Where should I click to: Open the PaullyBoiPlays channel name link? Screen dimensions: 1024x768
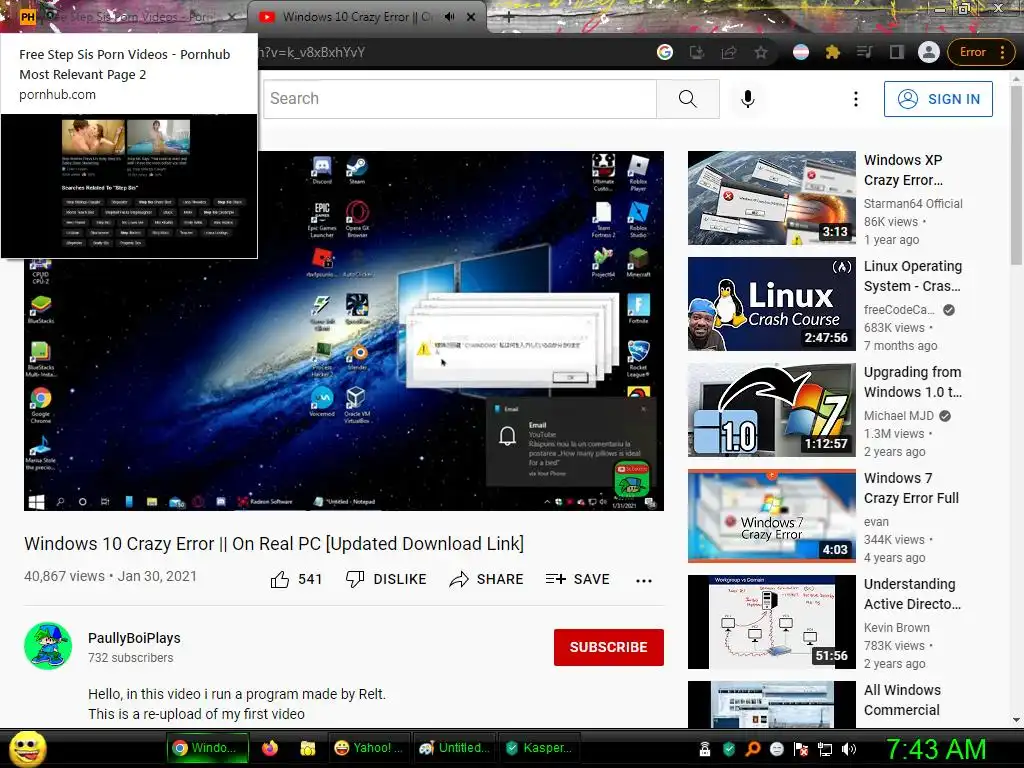[x=135, y=638]
